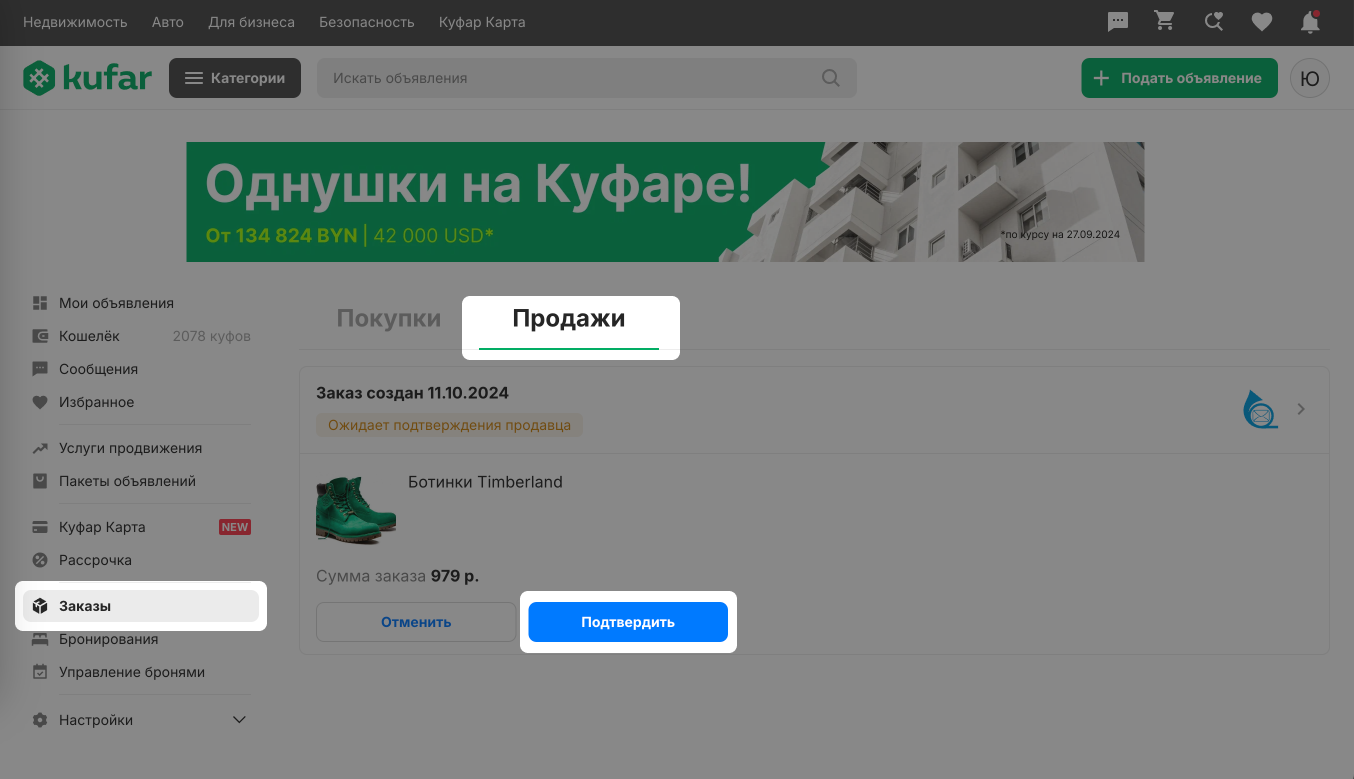Open Избранное sidebar link
Viewport: 1354px width, 779px height.
(96, 402)
